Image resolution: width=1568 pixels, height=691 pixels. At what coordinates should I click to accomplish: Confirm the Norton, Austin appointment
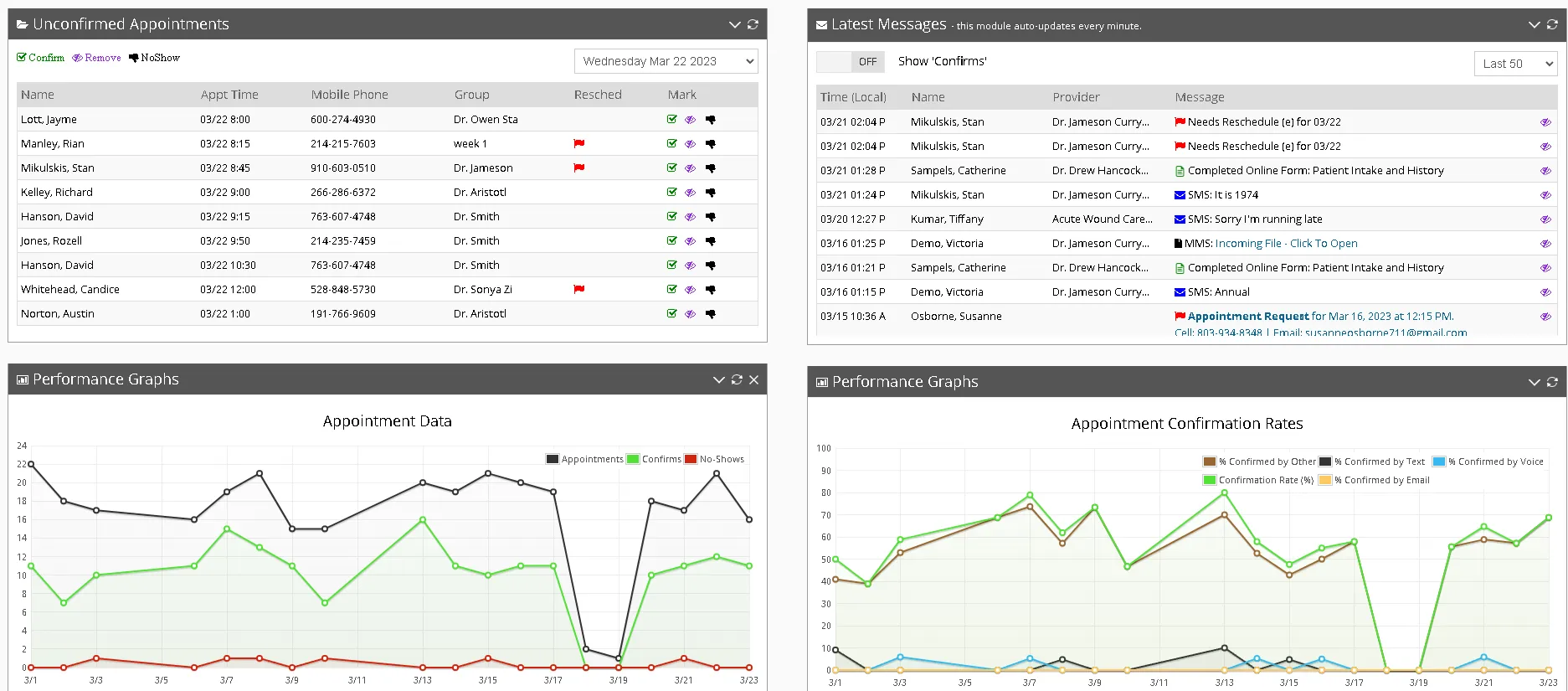672,314
